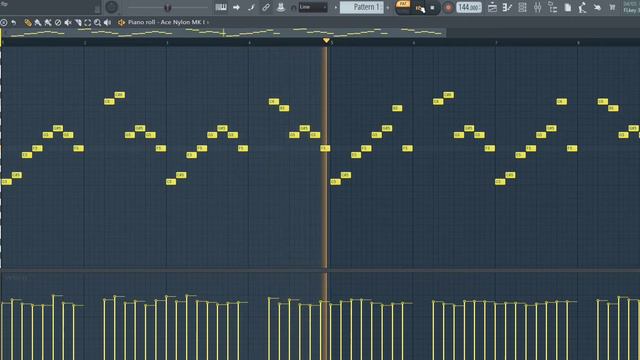
Task: Toggle the arrow icon next to keyboard
Action: pyautogui.click(x=236, y=7)
